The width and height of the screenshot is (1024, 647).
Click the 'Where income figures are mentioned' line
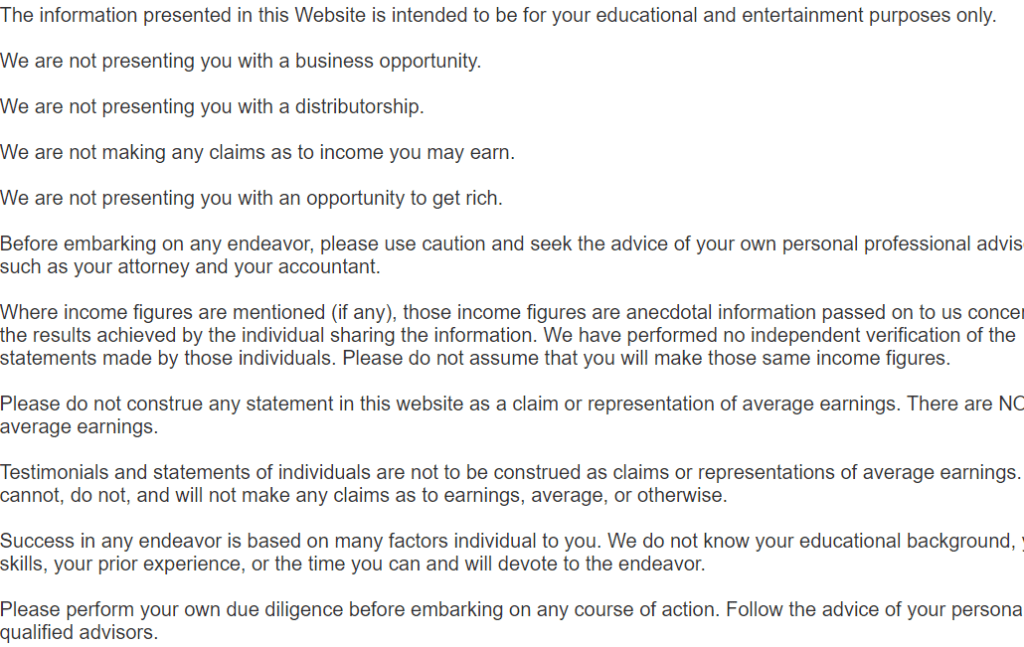point(512,312)
